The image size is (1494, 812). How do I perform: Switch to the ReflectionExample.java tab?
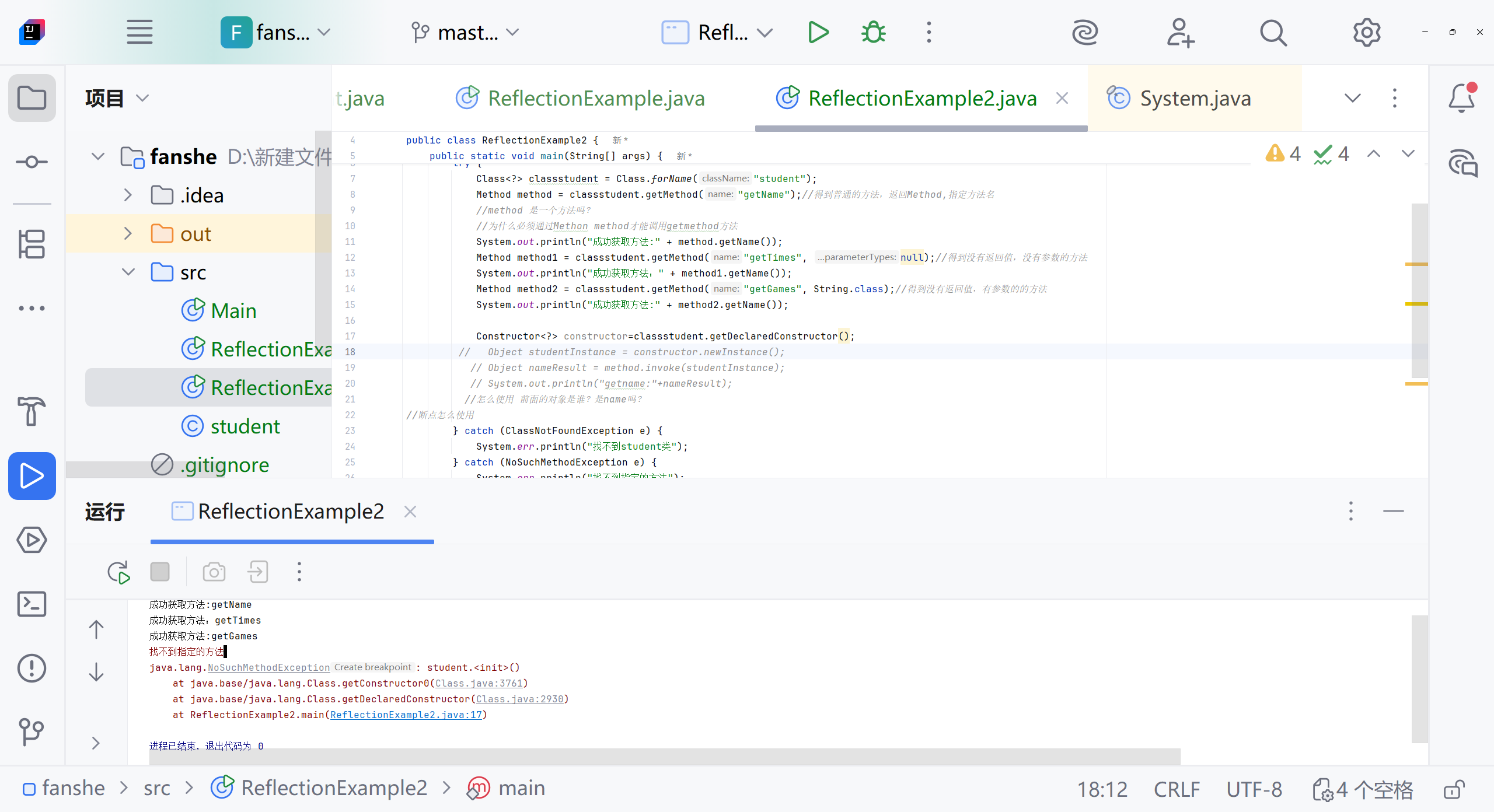[595, 98]
